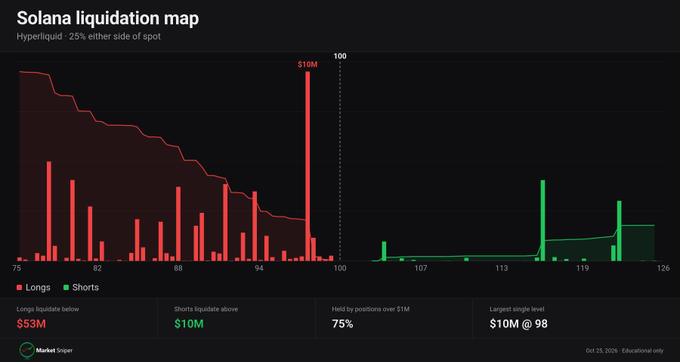Click the red Longs legend swatch
This screenshot has height=362, width=680.
[x=19, y=287]
